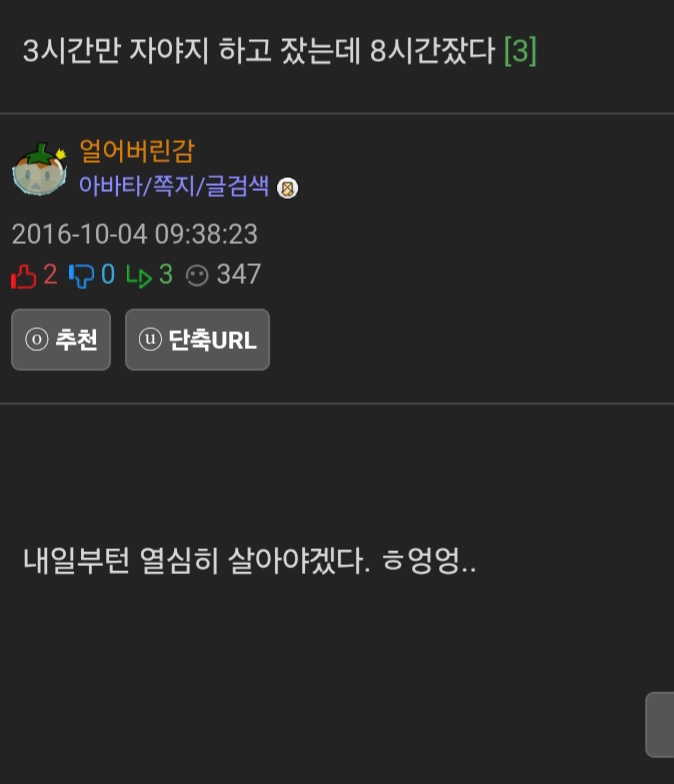Image resolution: width=674 pixels, height=784 pixels.
Task: Click the recommendation count number 2
Action: coord(50,274)
